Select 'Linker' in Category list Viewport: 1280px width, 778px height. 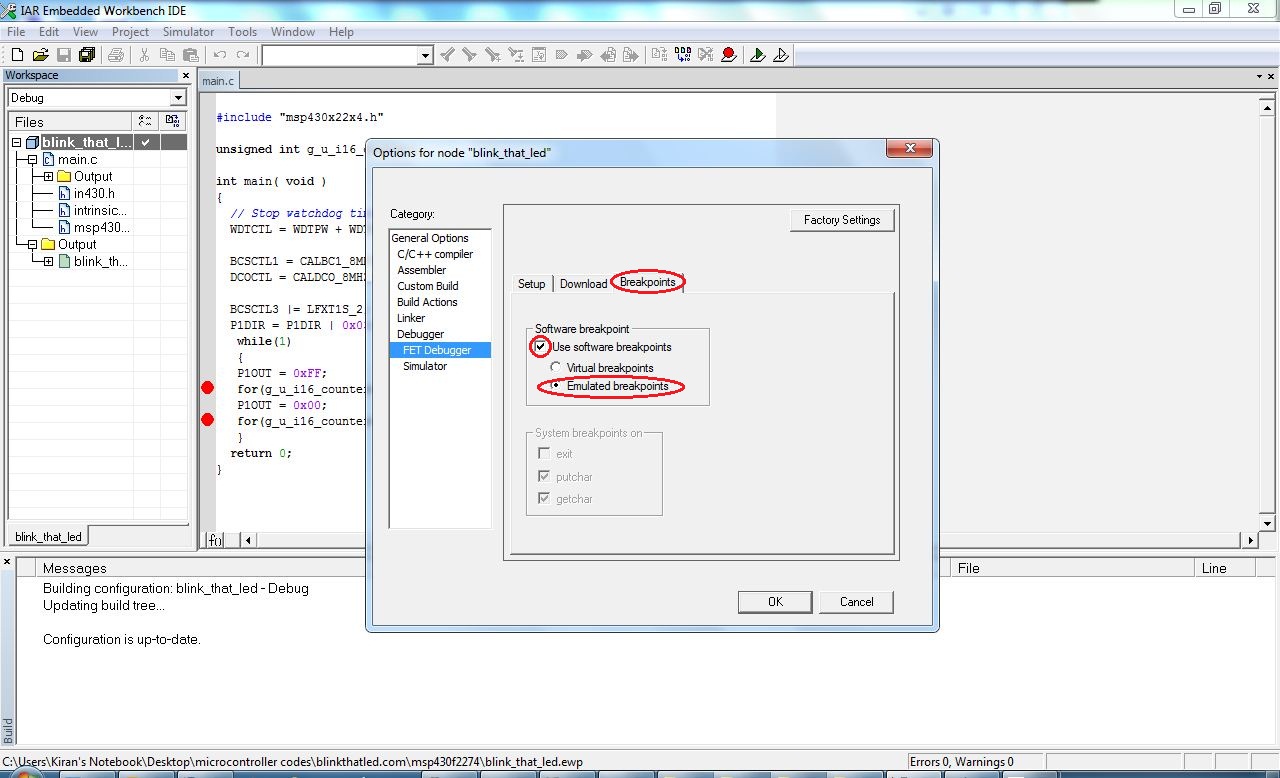pos(411,318)
